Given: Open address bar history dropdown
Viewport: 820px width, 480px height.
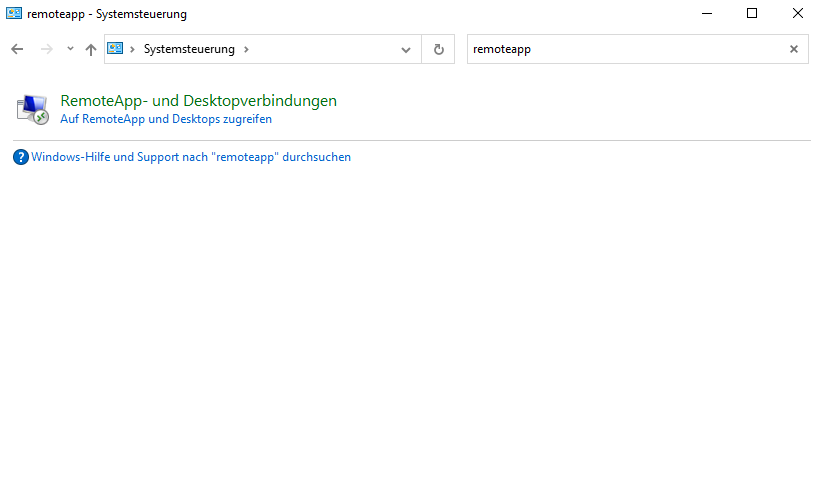Looking at the screenshot, I should coord(406,50).
